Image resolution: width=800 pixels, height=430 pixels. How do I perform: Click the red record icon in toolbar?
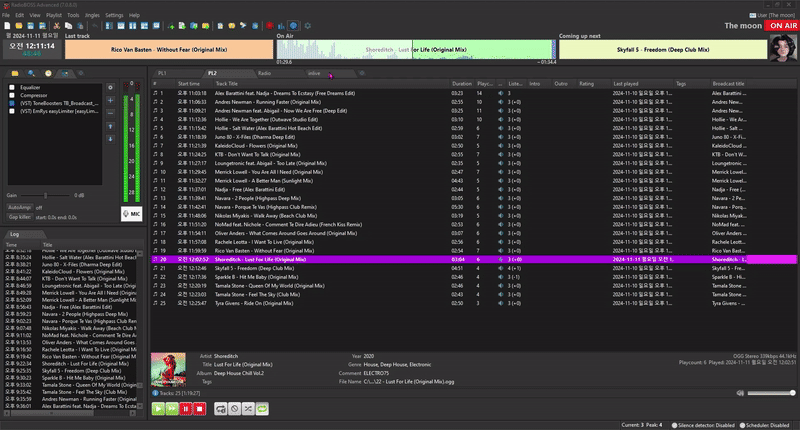pyautogui.click(x=269, y=25)
